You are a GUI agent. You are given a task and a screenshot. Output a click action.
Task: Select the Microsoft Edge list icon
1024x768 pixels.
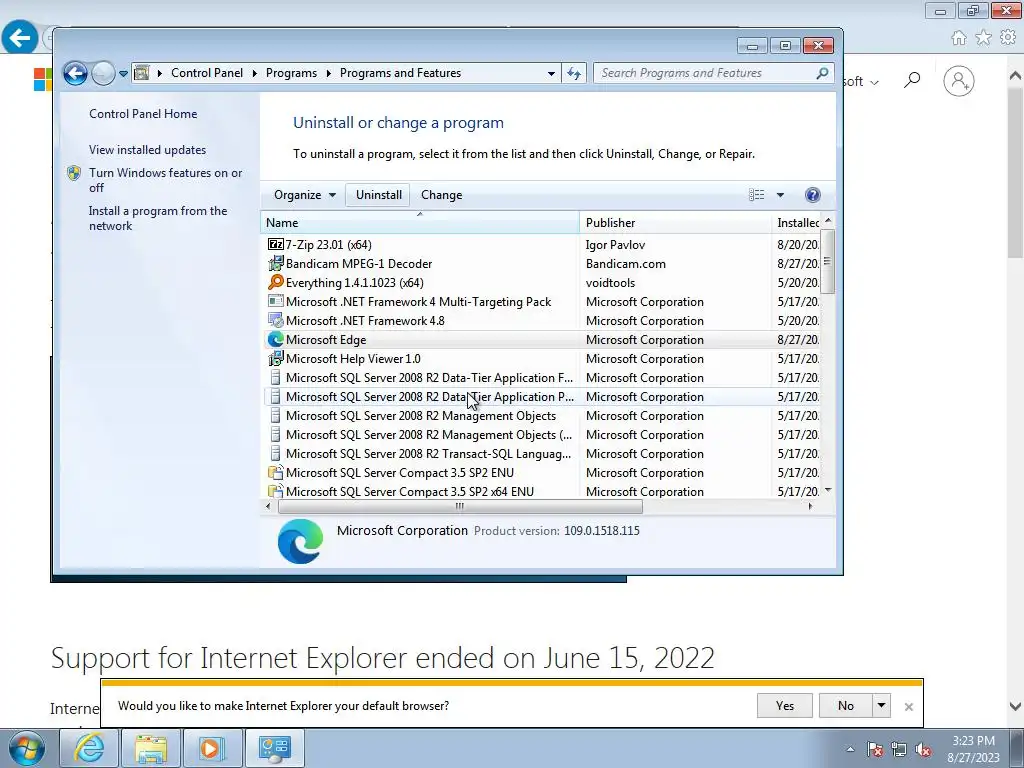[x=276, y=339]
